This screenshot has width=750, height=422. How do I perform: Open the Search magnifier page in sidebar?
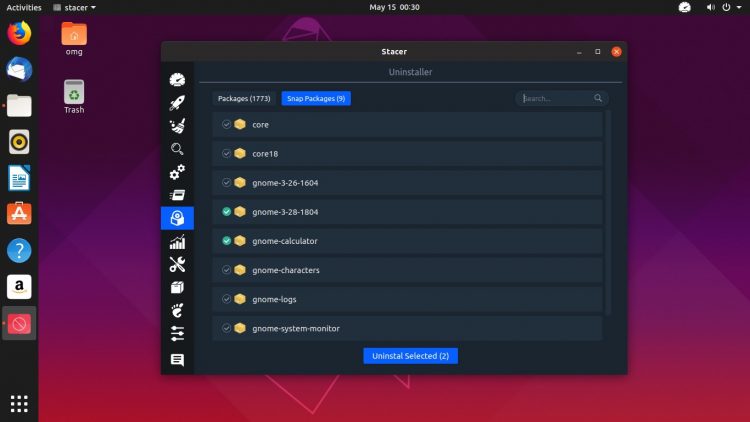pos(177,149)
